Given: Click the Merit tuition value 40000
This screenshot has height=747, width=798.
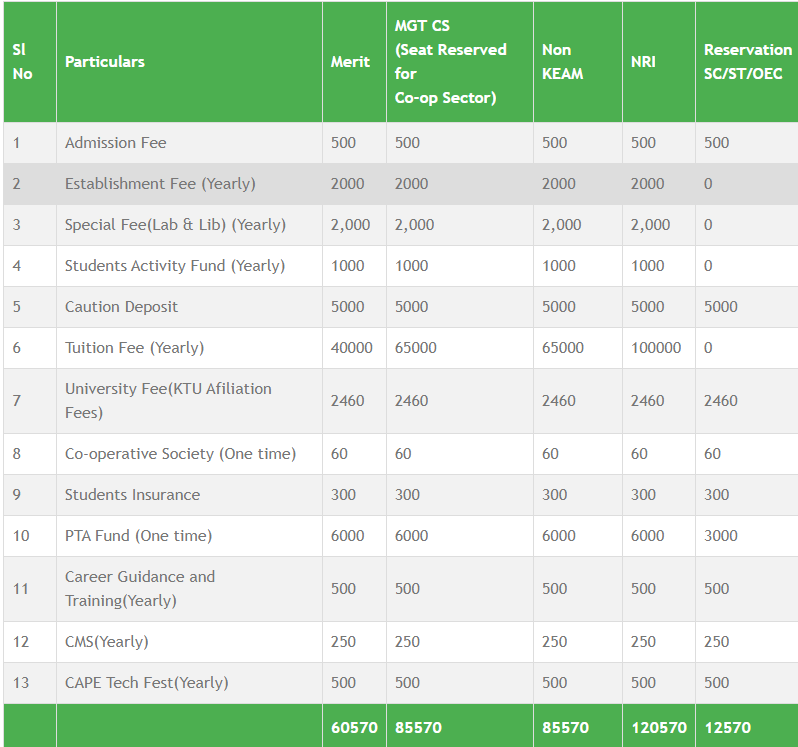Looking at the screenshot, I should (x=351, y=348).
